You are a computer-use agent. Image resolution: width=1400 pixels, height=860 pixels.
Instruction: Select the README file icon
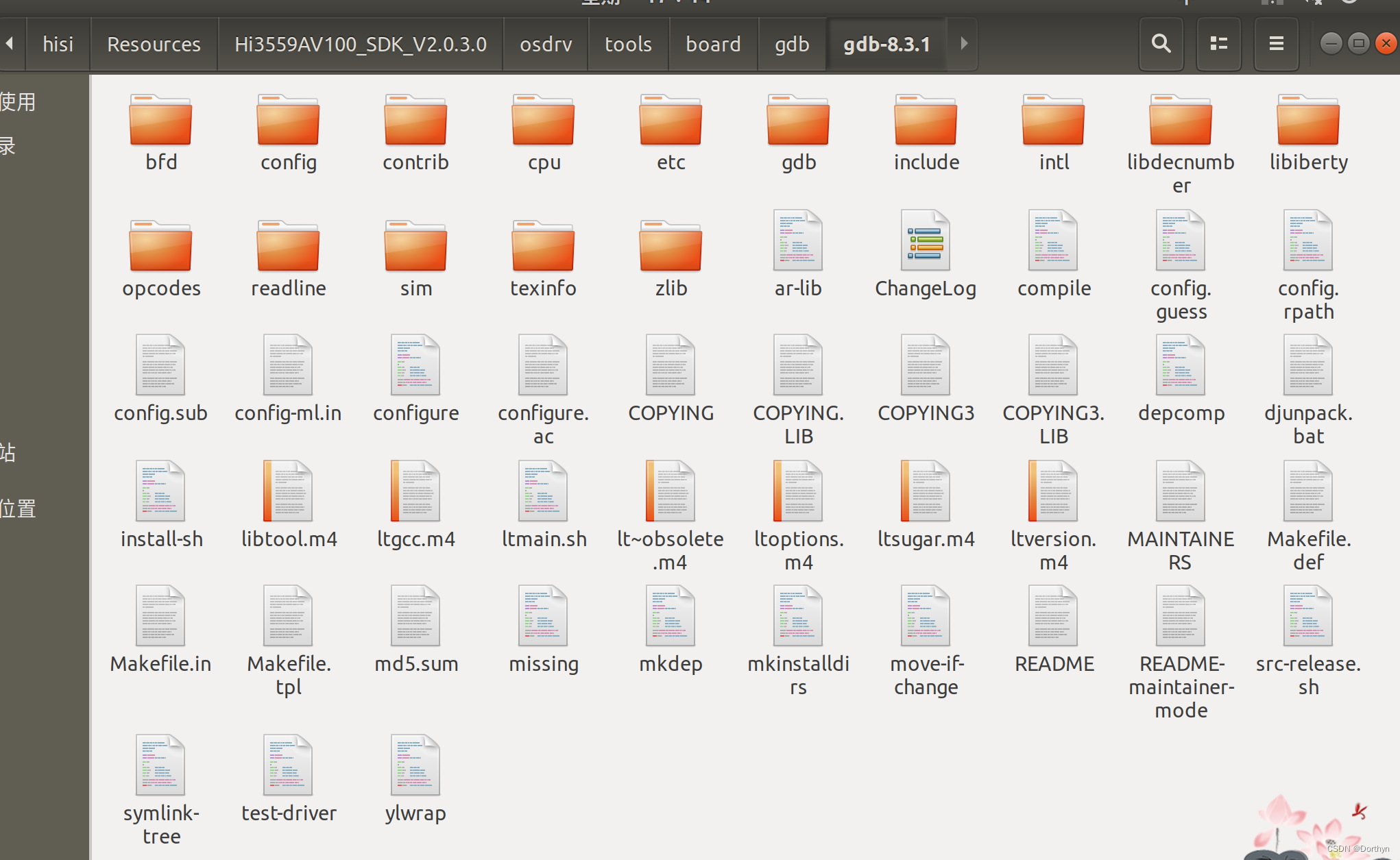point(1053,617)
